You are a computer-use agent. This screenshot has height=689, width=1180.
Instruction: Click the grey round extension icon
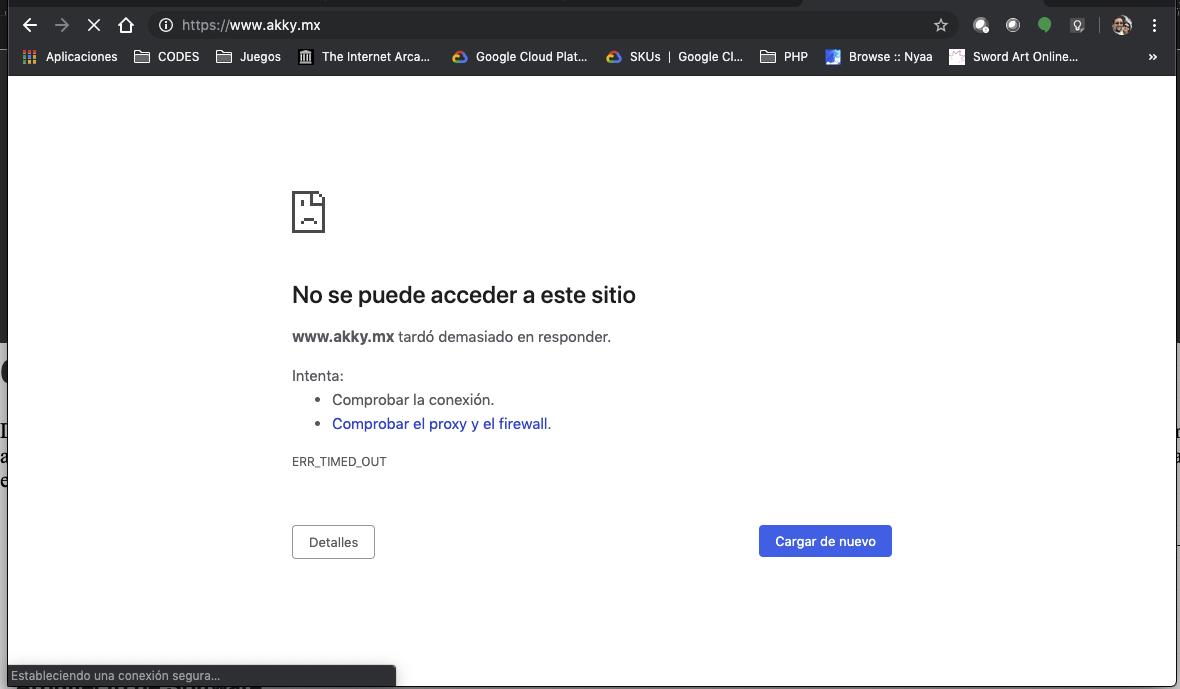1013,25
